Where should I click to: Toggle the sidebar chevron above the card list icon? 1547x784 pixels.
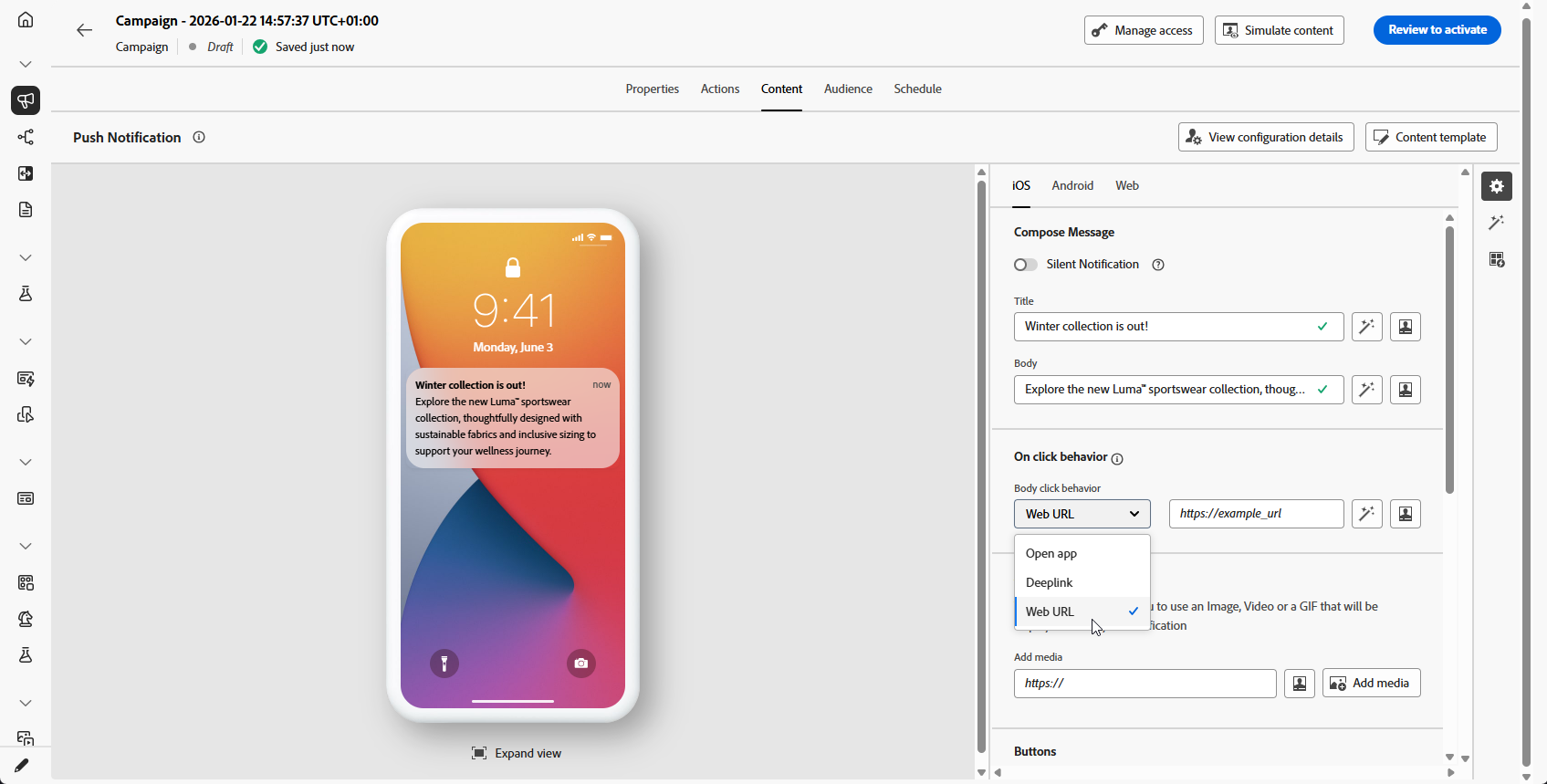[26, 462]
